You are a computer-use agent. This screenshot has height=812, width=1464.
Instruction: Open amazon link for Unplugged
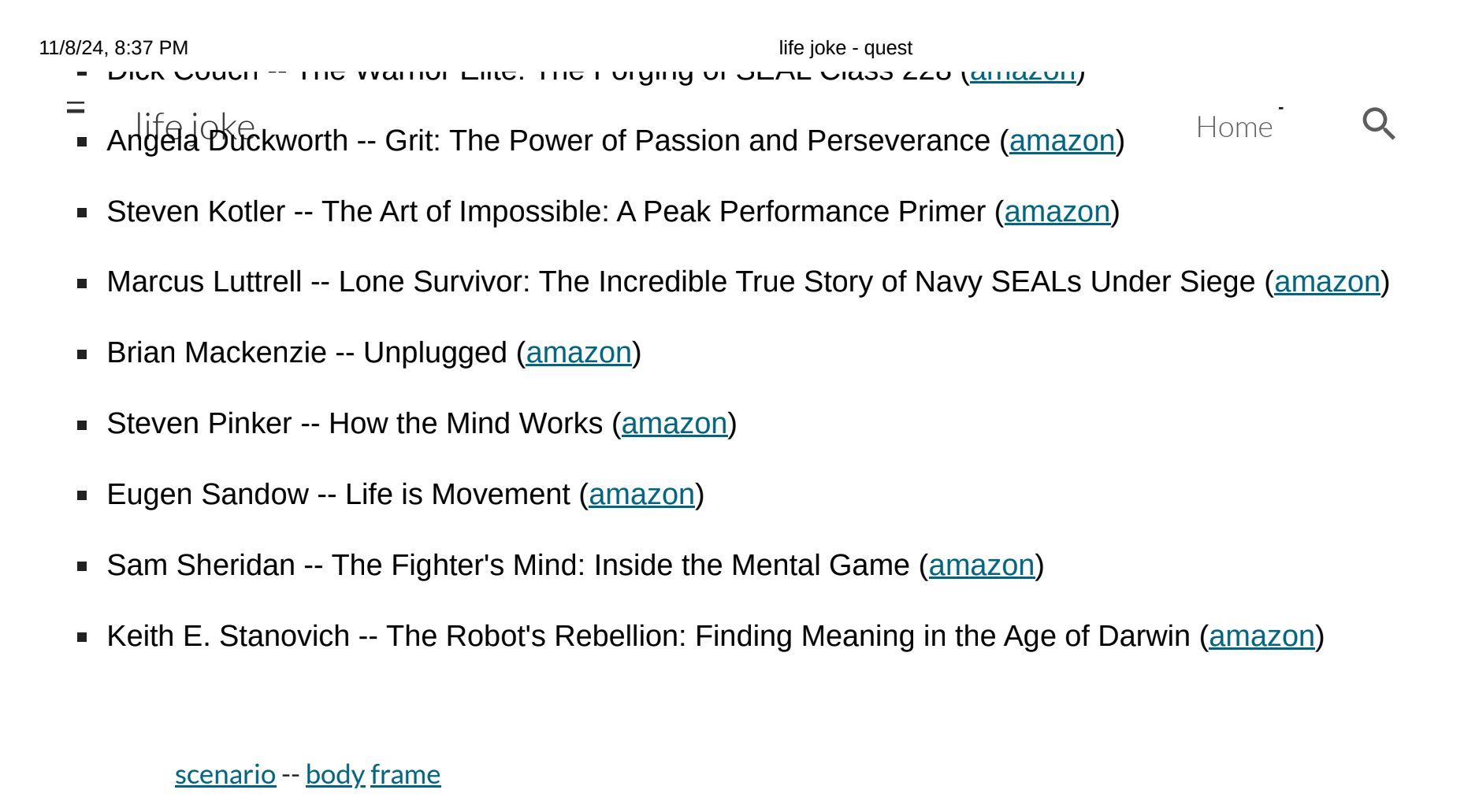coord(579,353)
